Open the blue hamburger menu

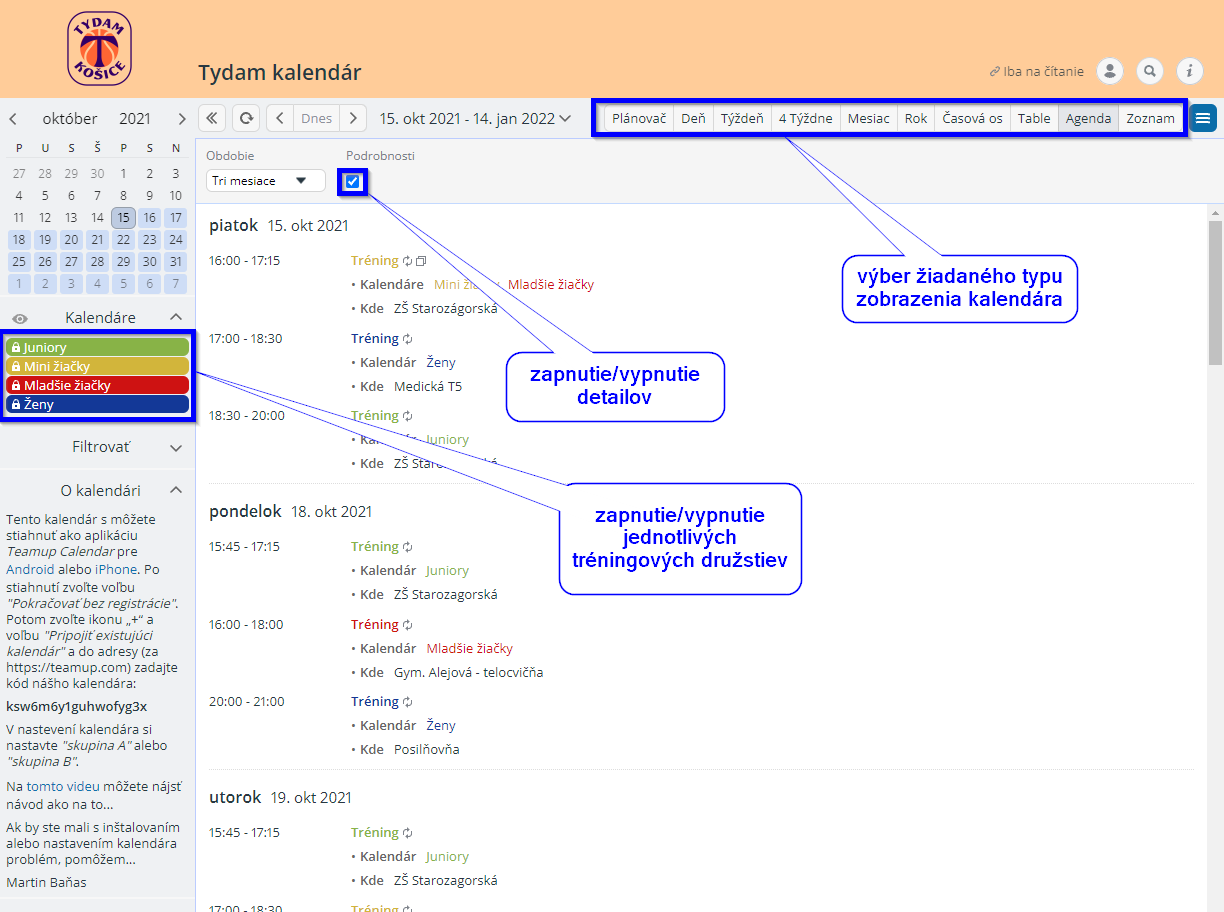coord(1203,118)
